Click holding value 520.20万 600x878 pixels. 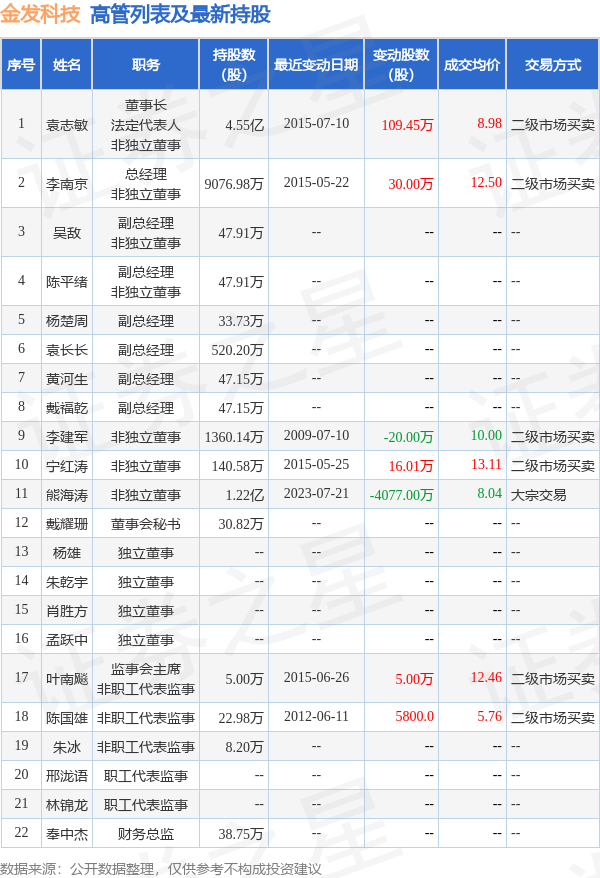tap(237, 350)
